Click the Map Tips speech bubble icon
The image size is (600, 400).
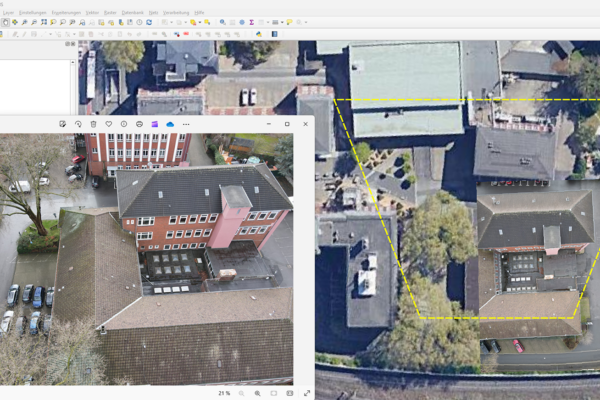[x=289, y=22]
